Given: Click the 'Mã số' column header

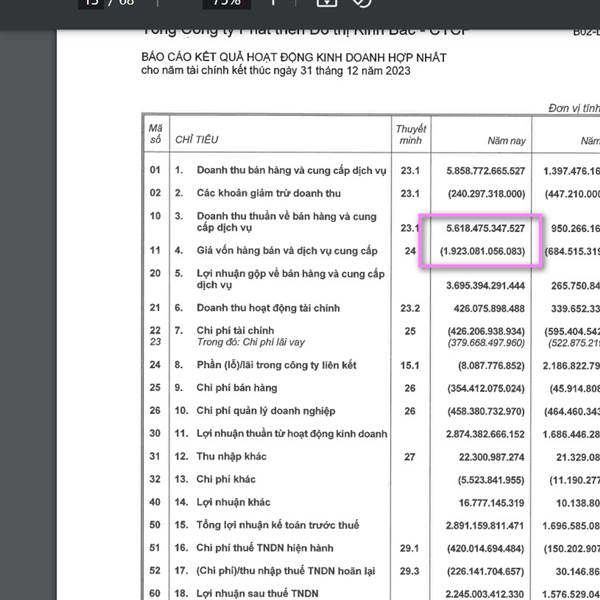Looking at the screenshot, I should point(155,134).
